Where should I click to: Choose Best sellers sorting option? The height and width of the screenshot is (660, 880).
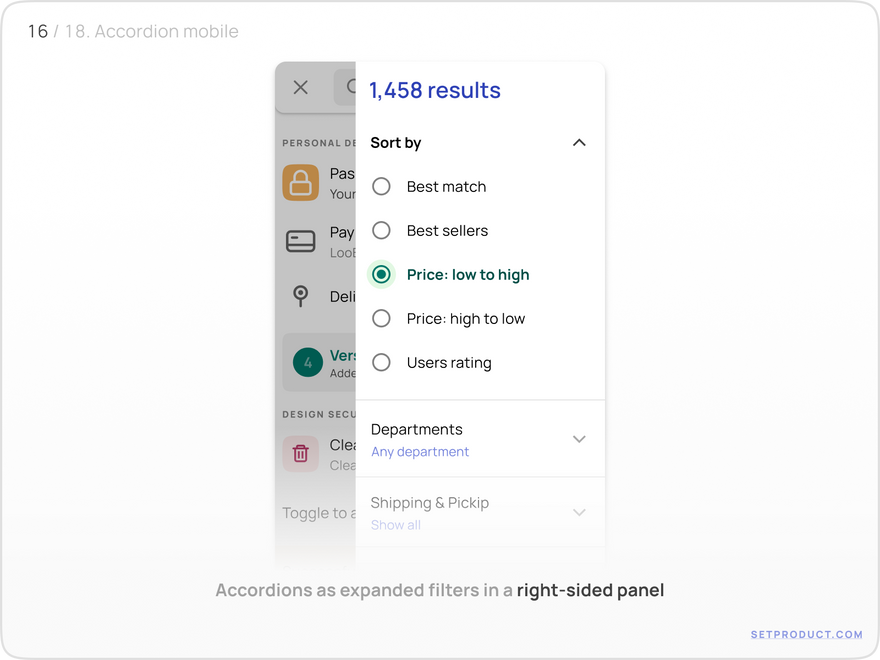click(x=381, y=230)
